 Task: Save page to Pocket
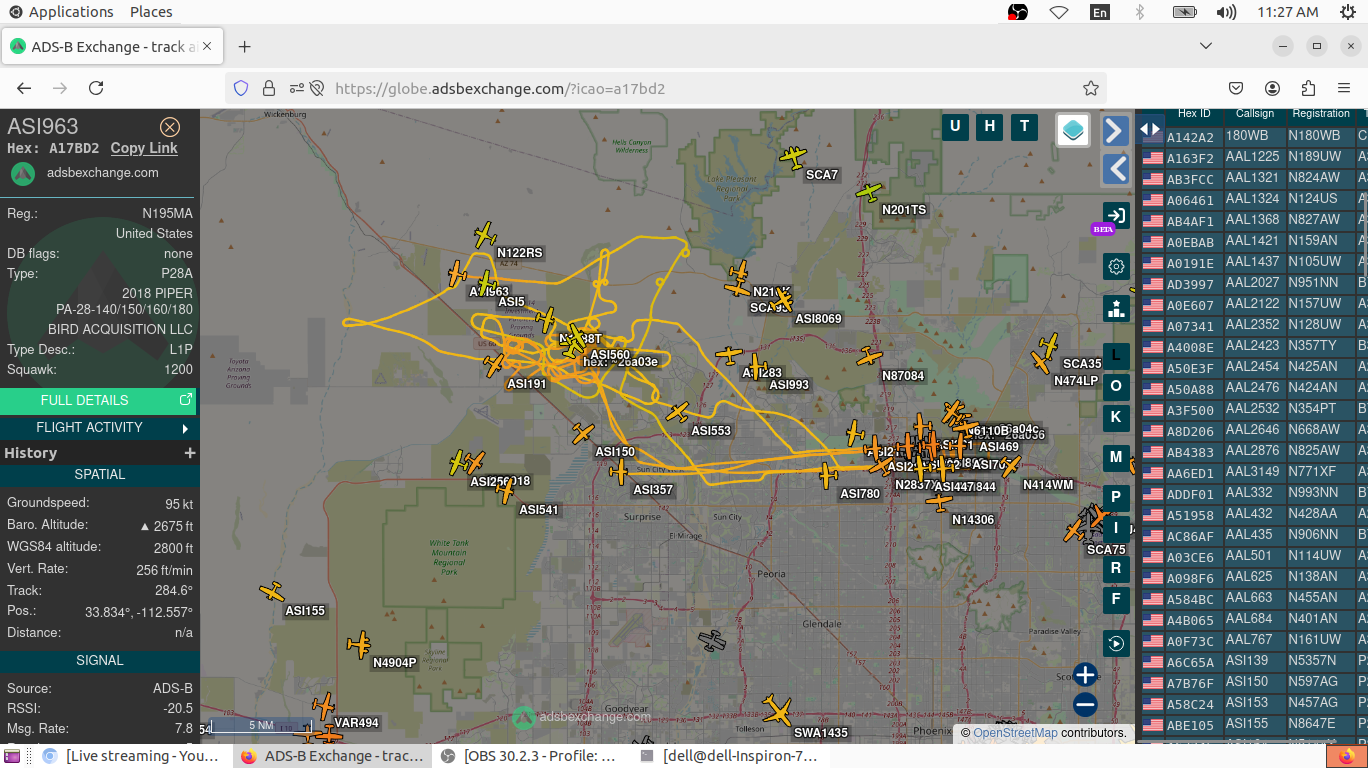(x=1236, y=88)
